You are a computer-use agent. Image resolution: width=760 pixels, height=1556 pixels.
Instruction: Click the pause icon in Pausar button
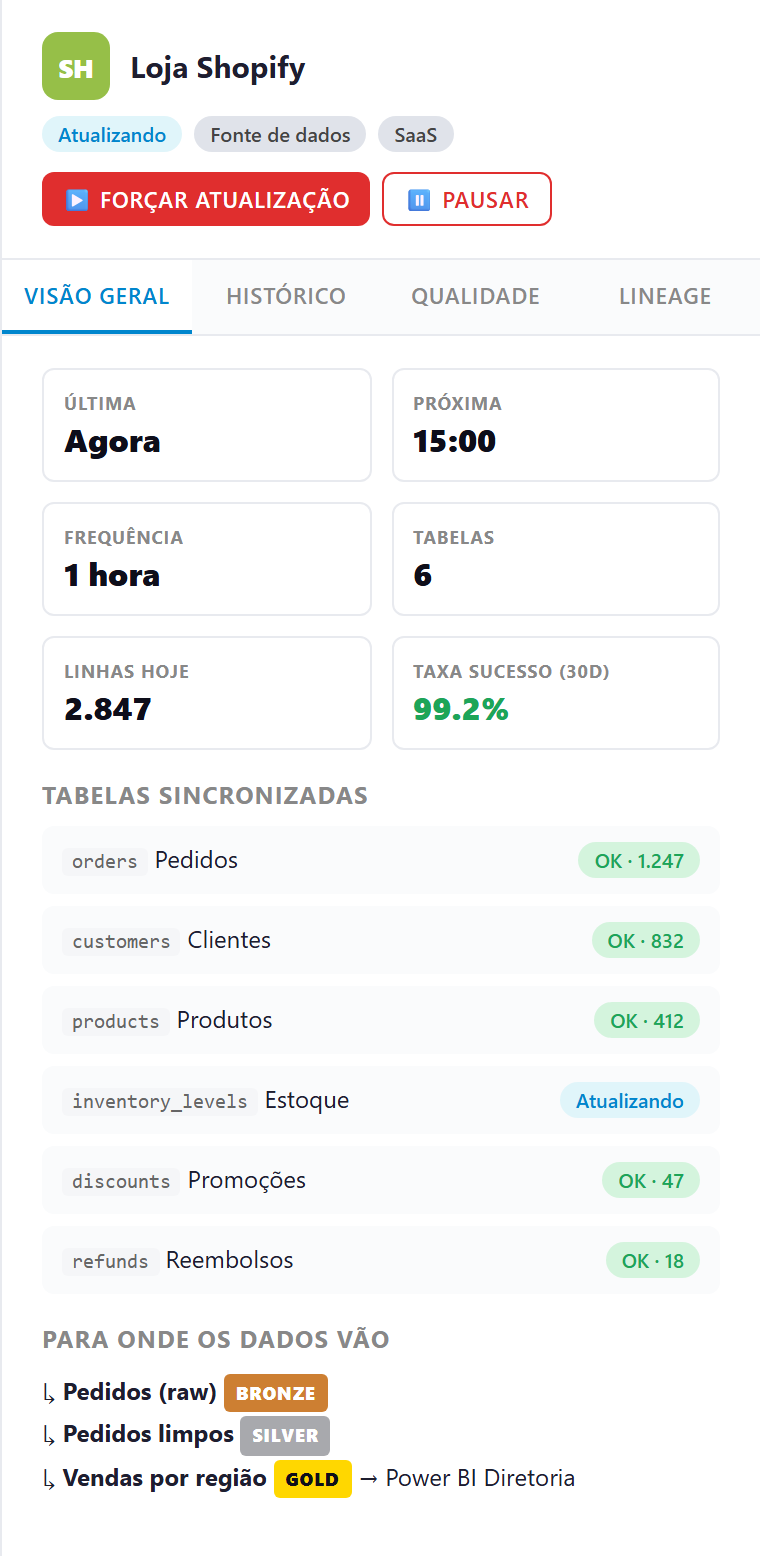(419, 200)
